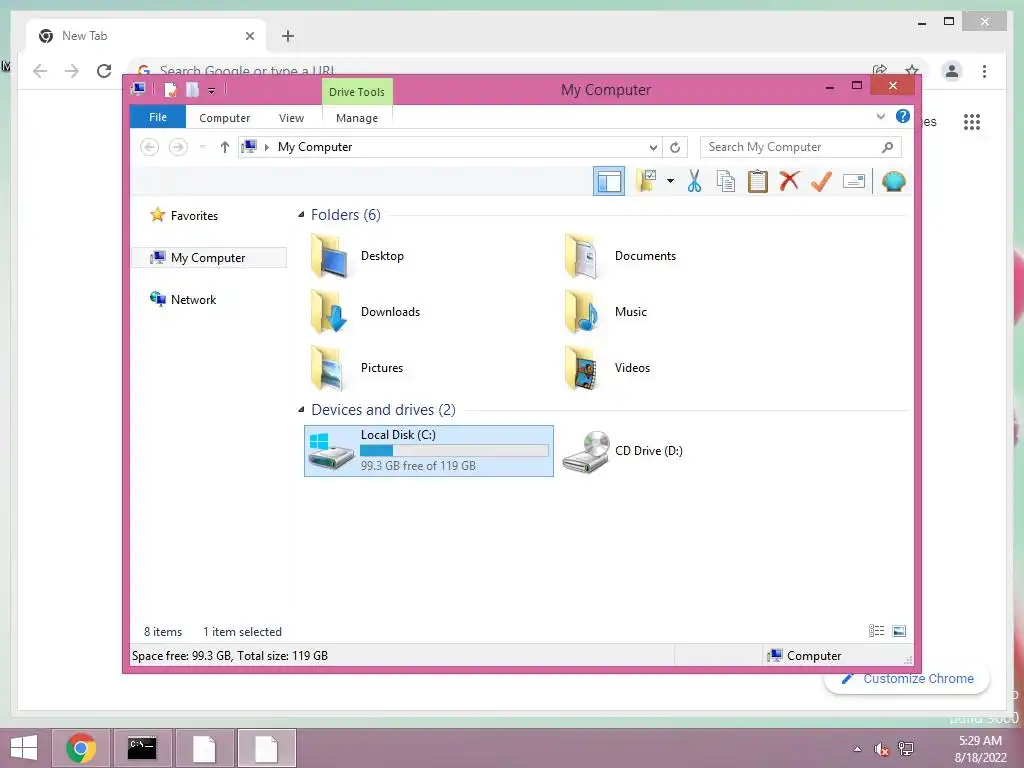
Task: Select the Documents folder
Action: point(620,256)
